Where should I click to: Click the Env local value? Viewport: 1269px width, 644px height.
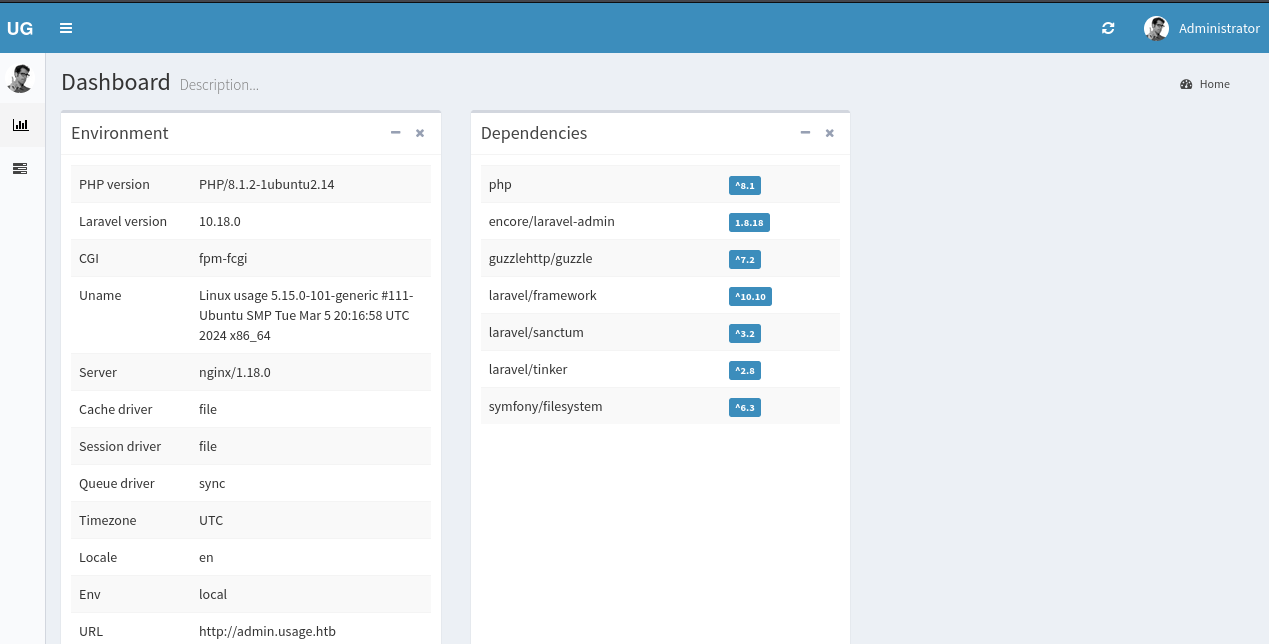pos(213,594)
